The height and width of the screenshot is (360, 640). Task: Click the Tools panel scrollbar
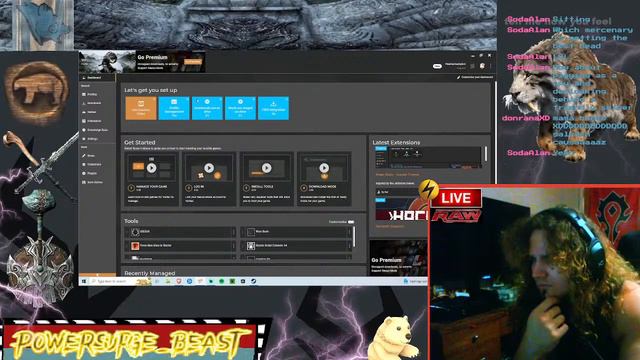click(354, 237)
